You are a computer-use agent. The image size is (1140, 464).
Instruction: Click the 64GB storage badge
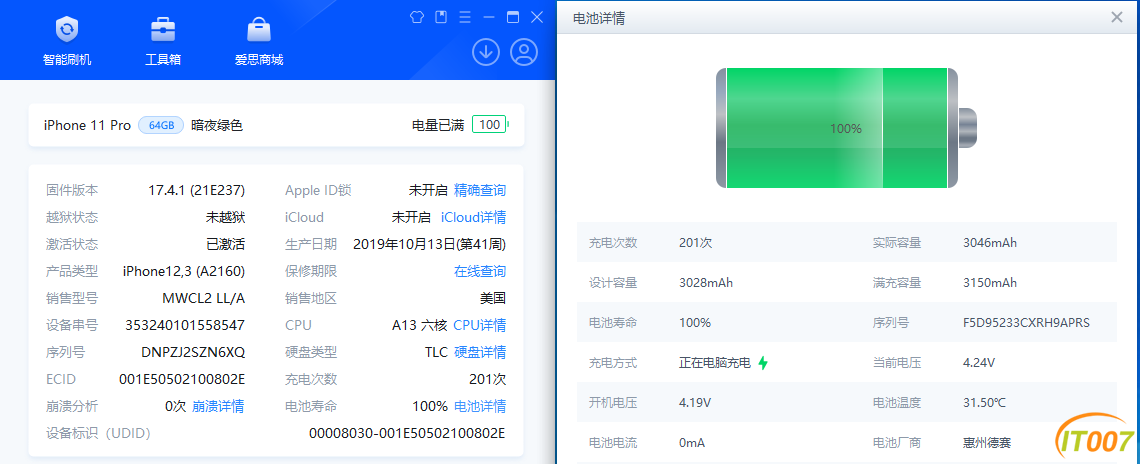coord(161,125)
